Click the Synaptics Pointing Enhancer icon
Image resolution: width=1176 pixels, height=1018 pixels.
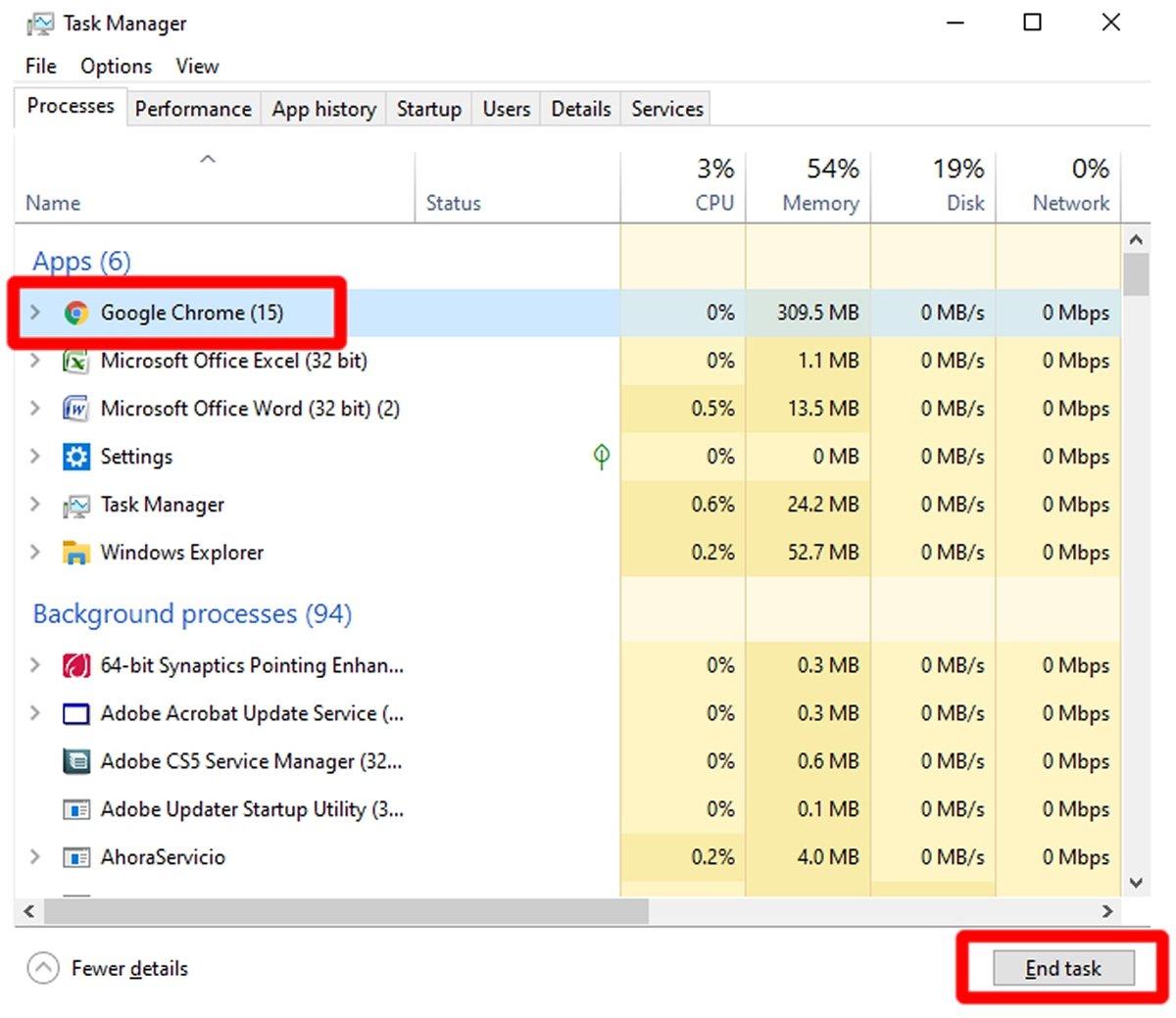tap(75, 666)
